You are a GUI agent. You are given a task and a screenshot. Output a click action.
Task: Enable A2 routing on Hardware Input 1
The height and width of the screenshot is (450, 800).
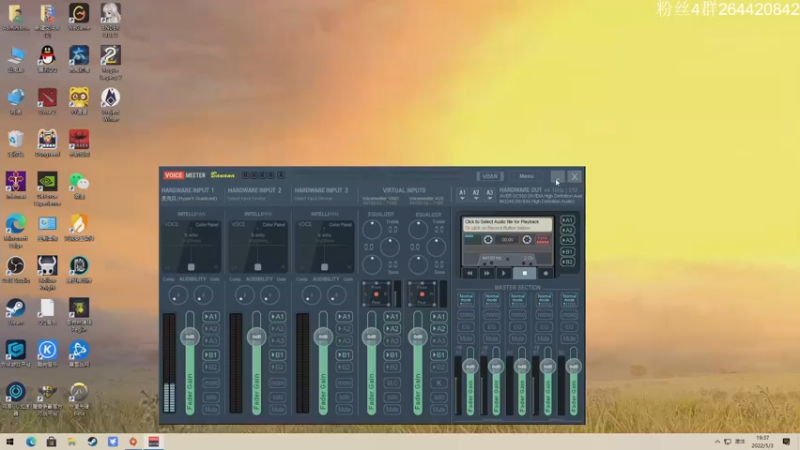pyautogui.click(x=211, y=329)
